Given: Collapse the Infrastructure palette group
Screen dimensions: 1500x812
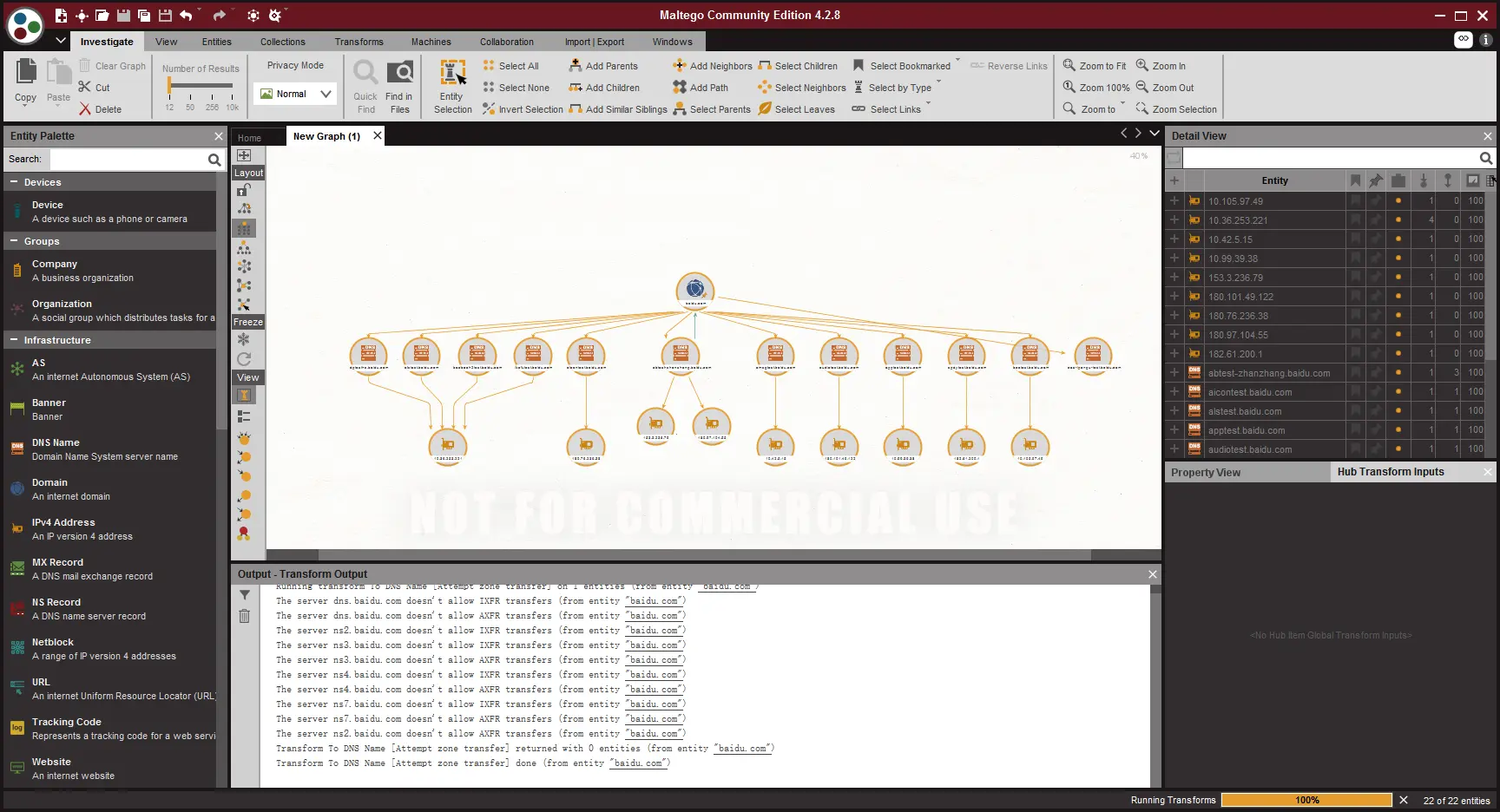Looking at the screenshot, I should [x=14, y=340].
